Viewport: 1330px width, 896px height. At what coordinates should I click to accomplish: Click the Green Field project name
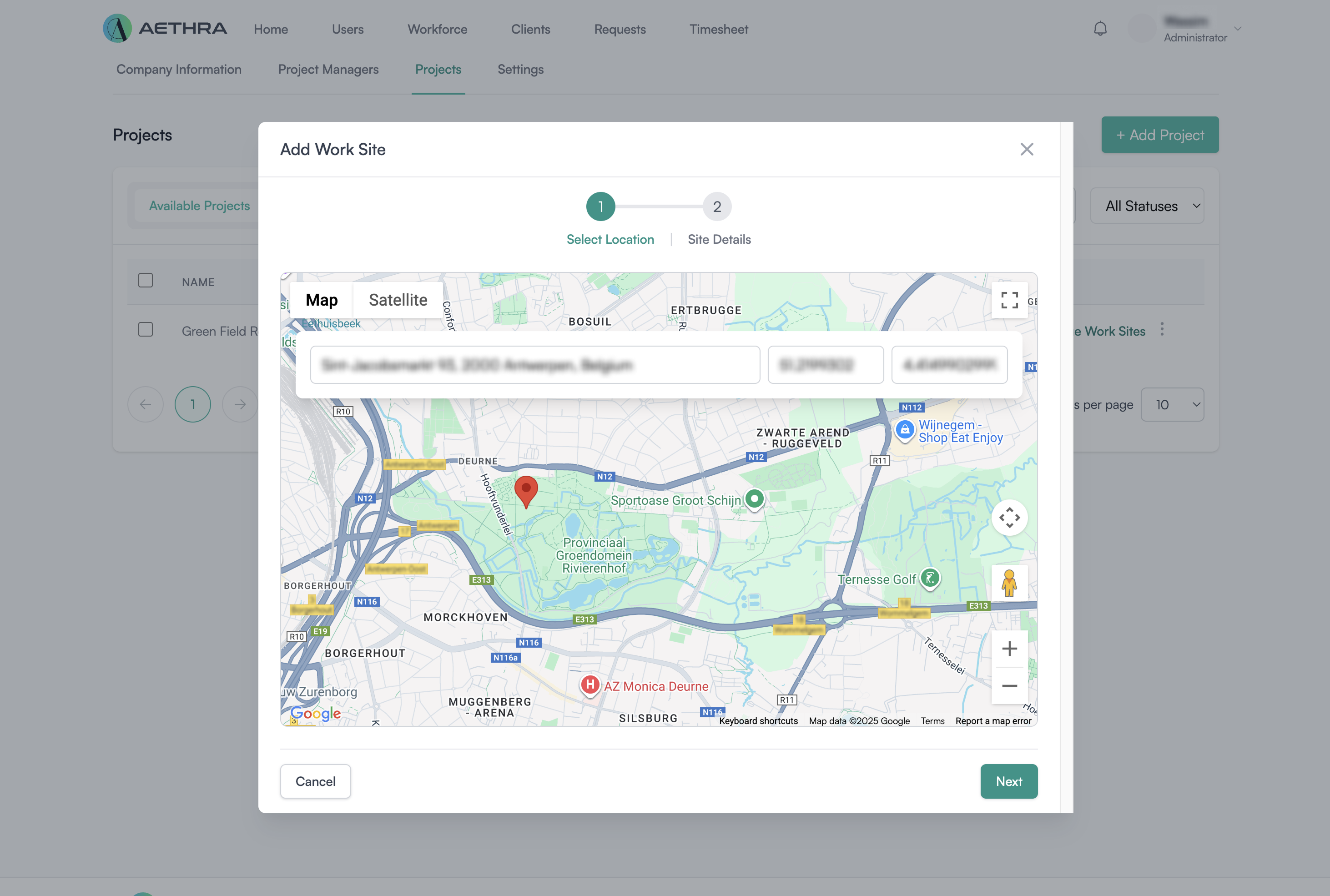(220, 332)
